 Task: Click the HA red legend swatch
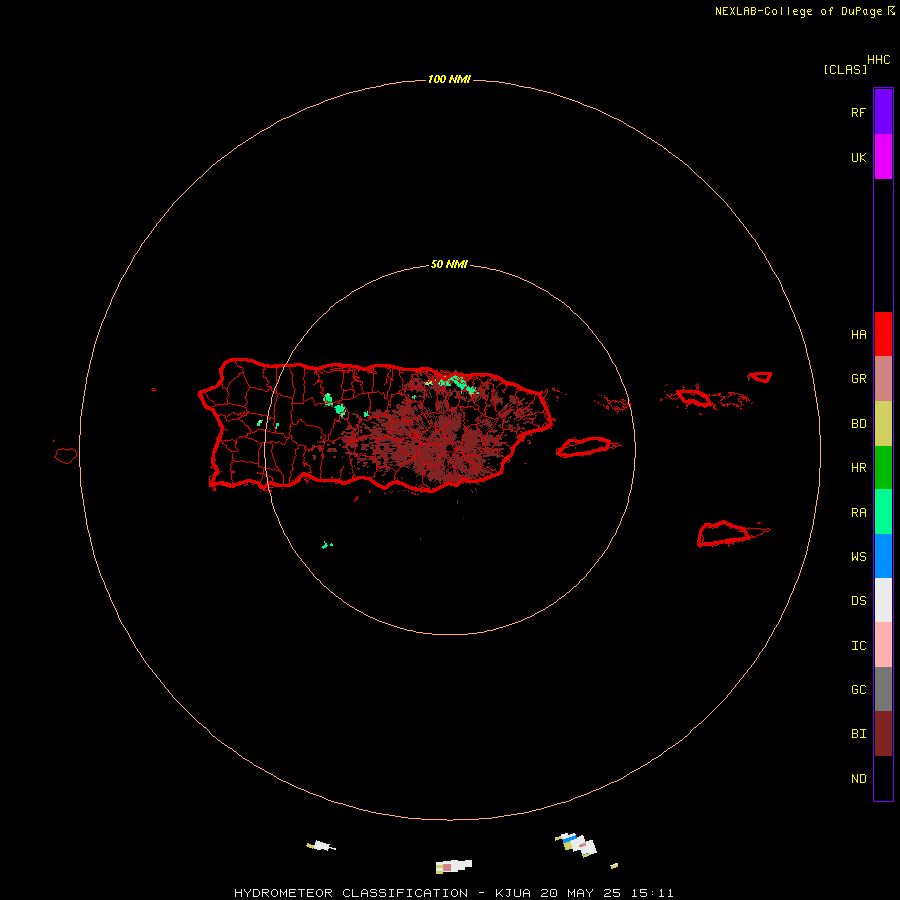pos(883,334)
